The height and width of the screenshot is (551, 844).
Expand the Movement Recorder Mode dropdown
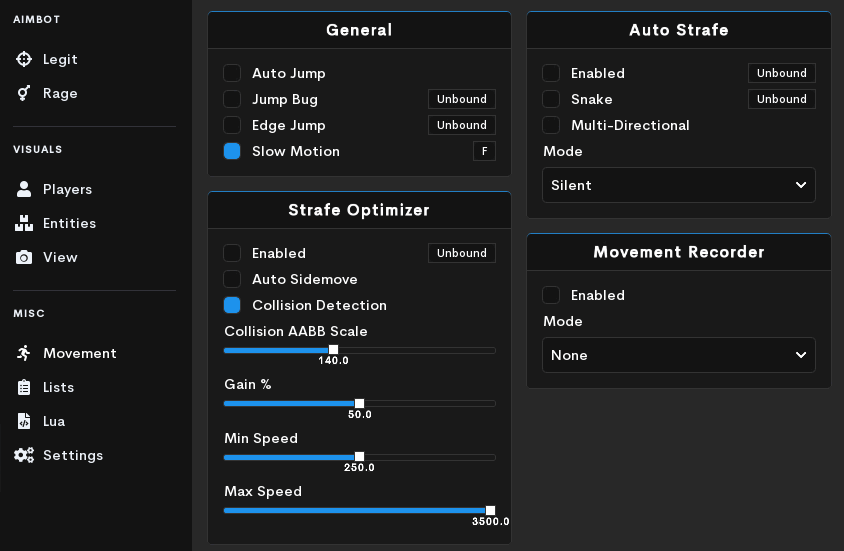point(679,355)
